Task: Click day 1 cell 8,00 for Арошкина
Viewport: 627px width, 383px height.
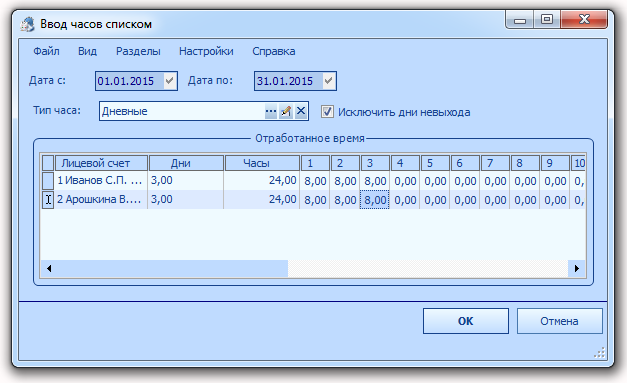Action: click(x=315, y=199)
